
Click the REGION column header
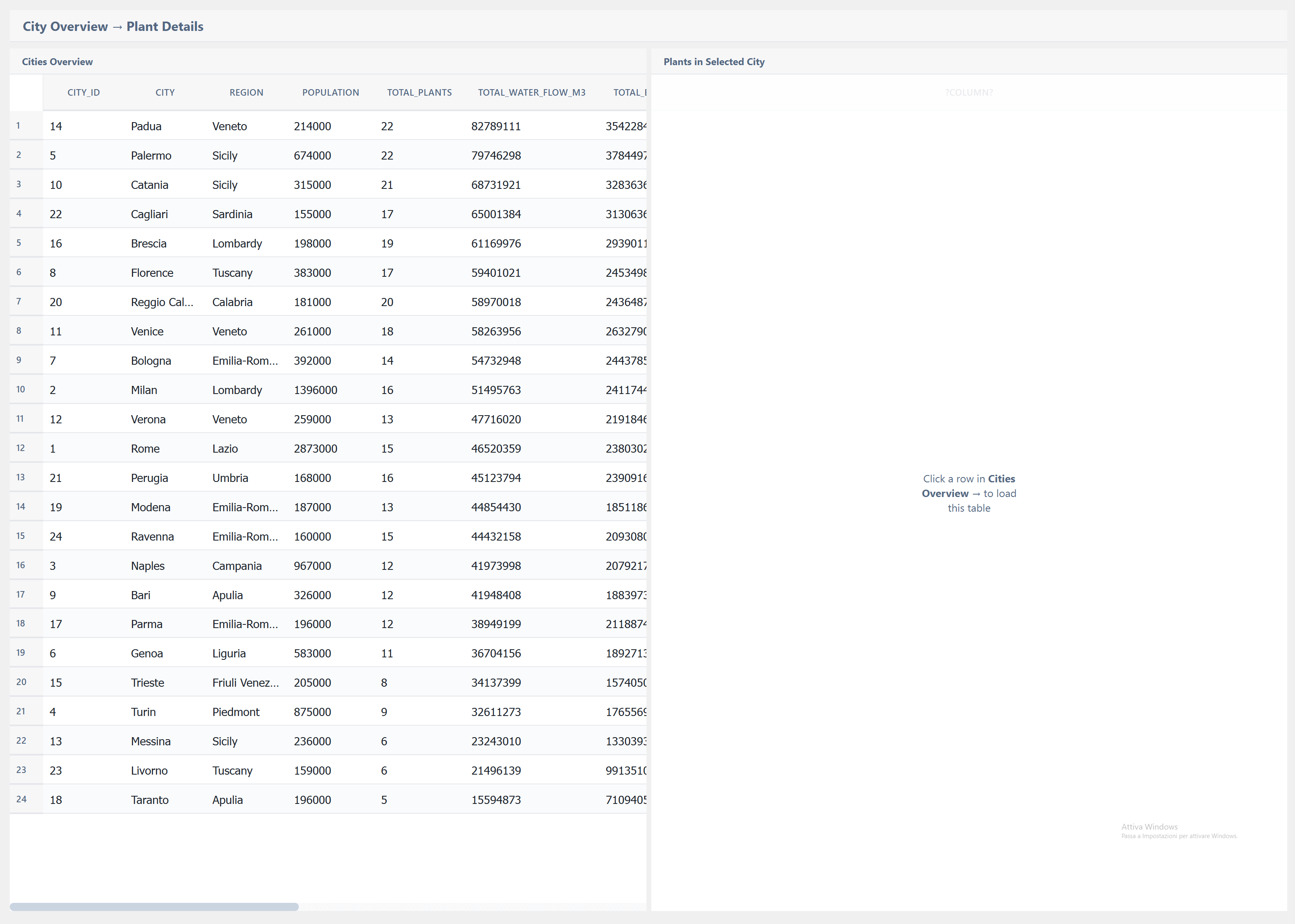pyautogui.click(x=246, y=92)
